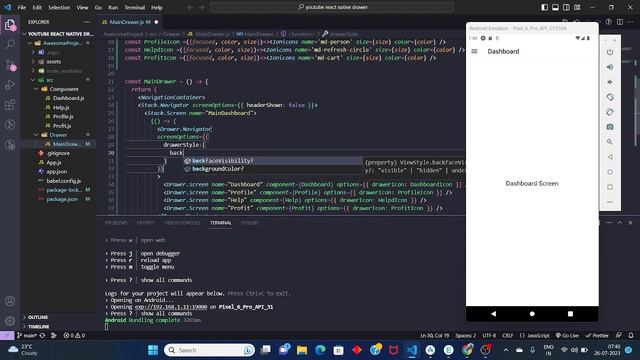This screenshot has width=640, height=360.
Task: Open Explorer panel more actions (ellipsis)
Action: (x=87, y=22)
